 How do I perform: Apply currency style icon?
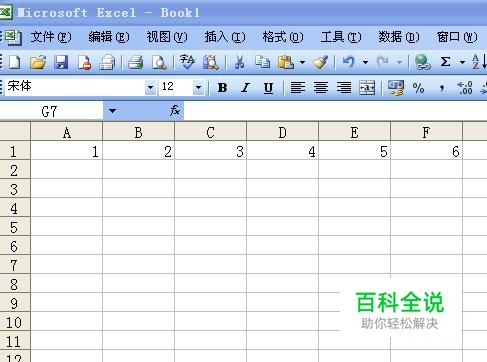(x=396, y=88)
